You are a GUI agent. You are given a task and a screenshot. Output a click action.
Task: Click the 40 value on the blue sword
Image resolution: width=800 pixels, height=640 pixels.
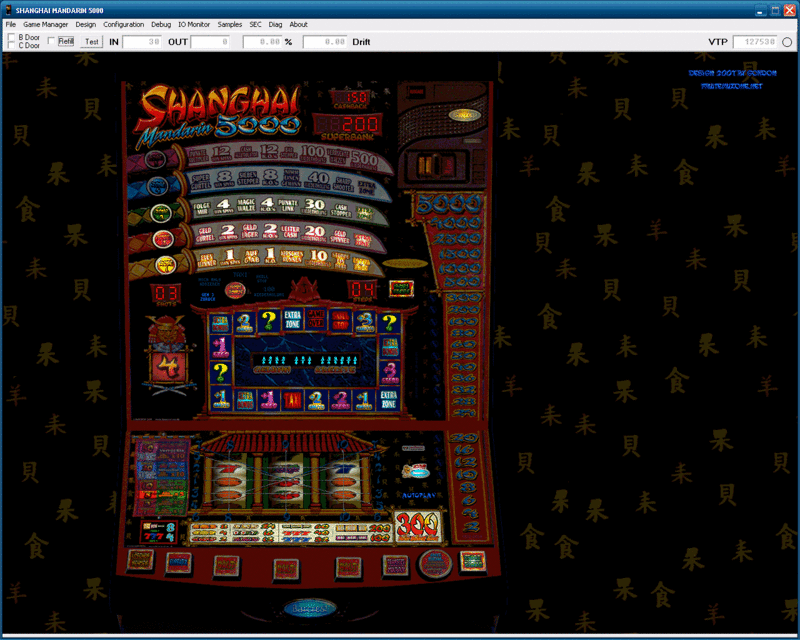pyautogui.click(x=318, y=178)
